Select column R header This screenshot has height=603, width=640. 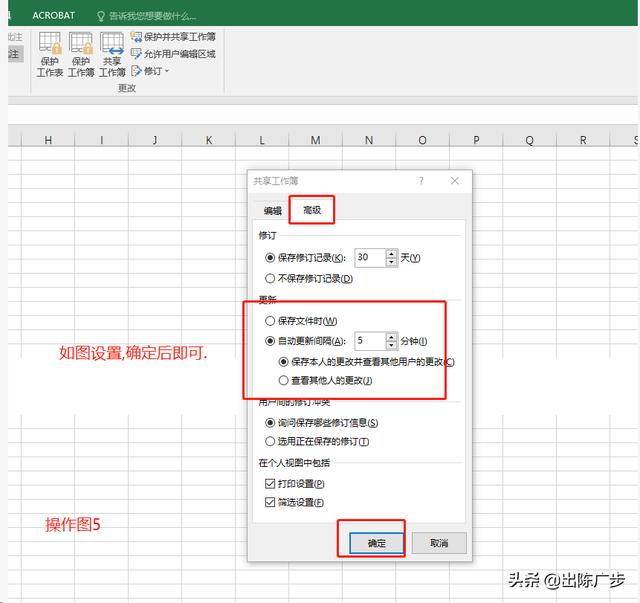point(583,140)
